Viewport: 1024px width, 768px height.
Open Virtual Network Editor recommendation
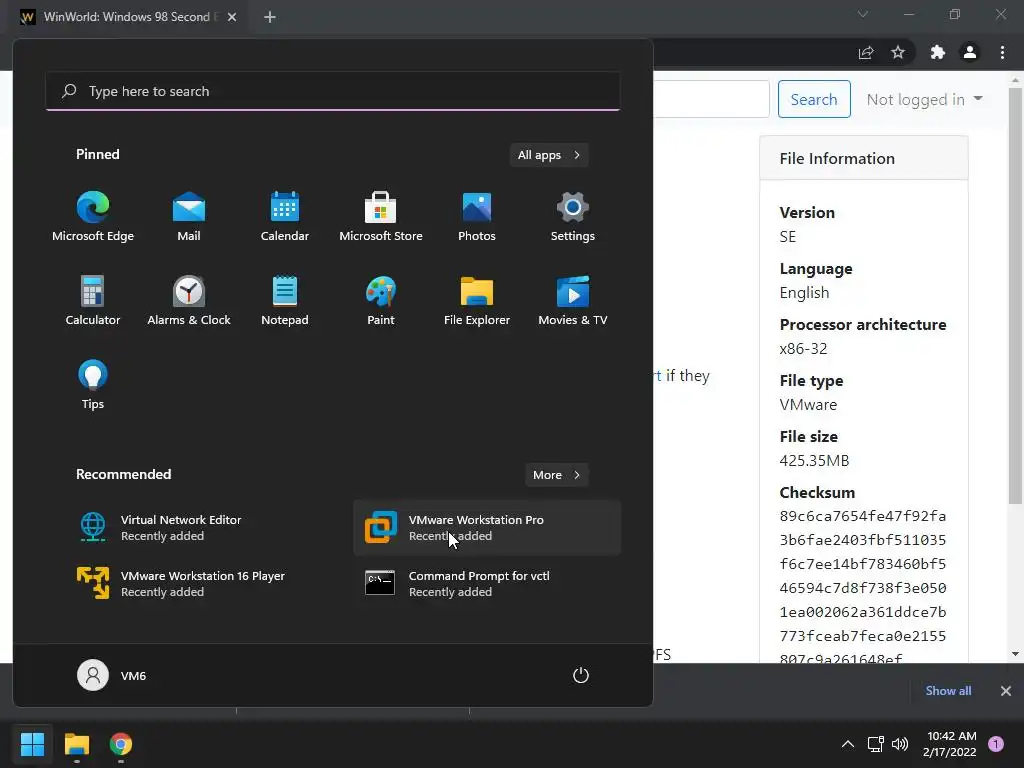tap(199, 528)
